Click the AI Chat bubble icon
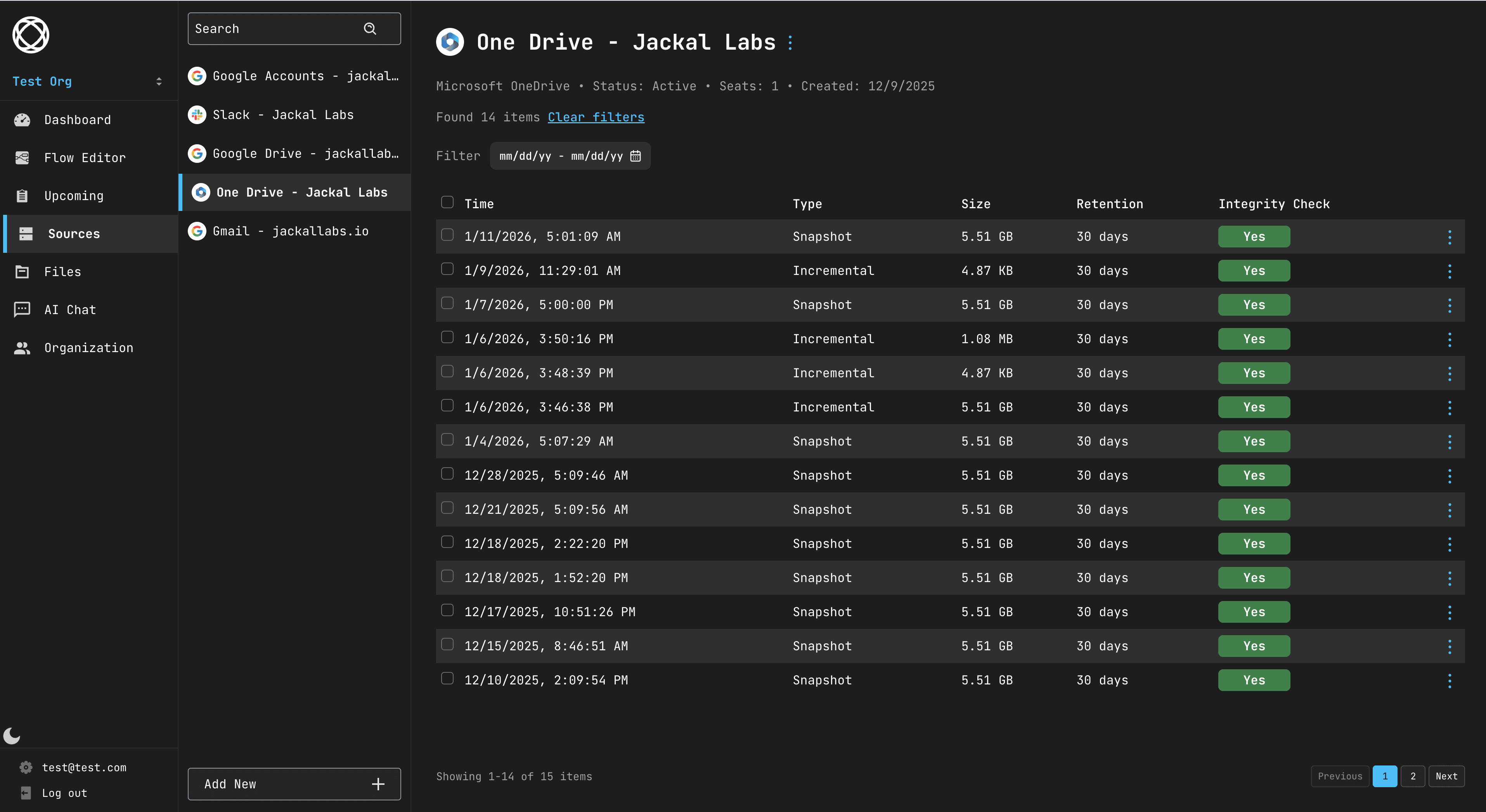 (22, 310)
